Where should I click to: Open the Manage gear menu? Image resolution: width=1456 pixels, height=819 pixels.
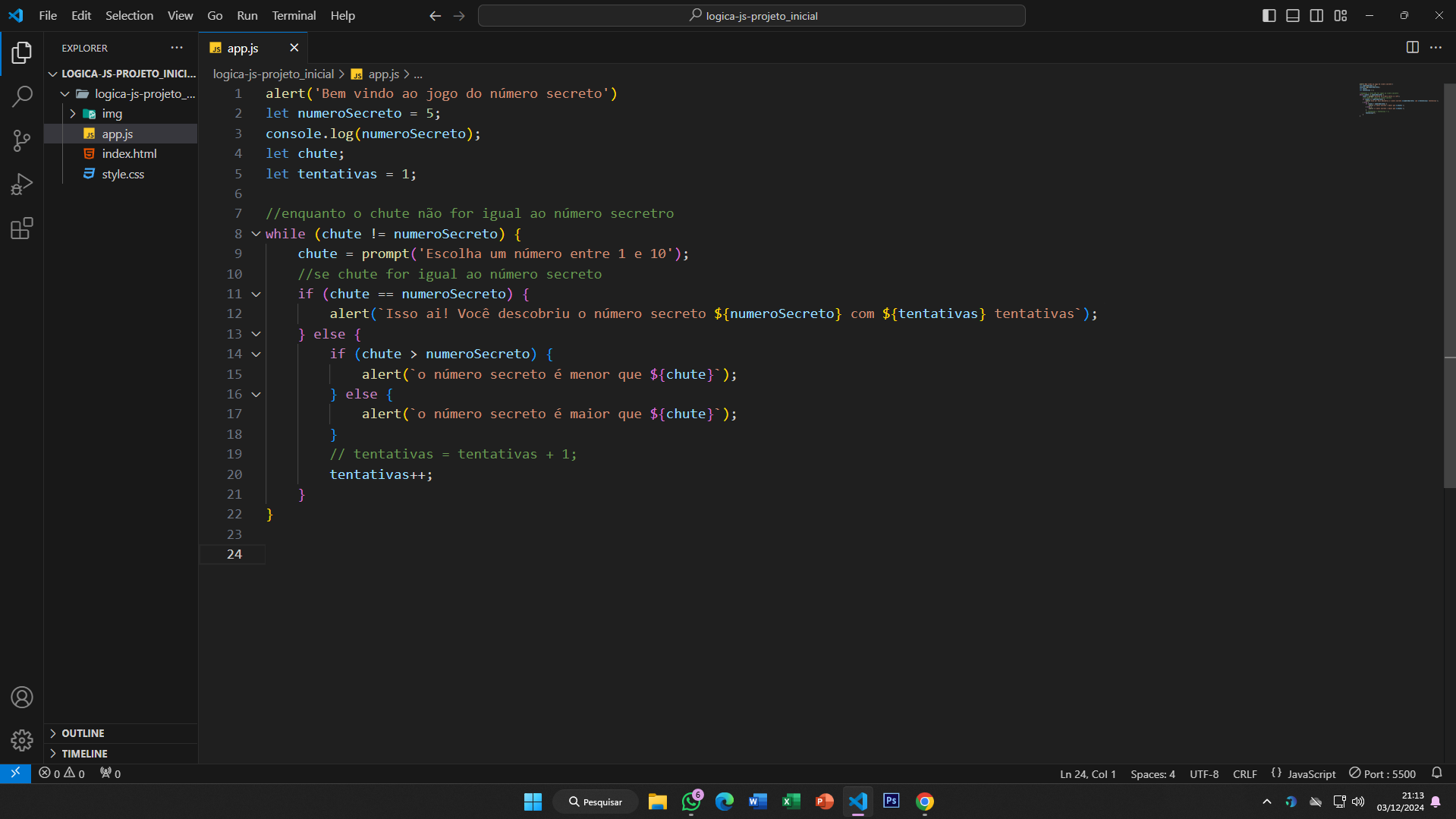pyautogui.click(x=22, y=740)
